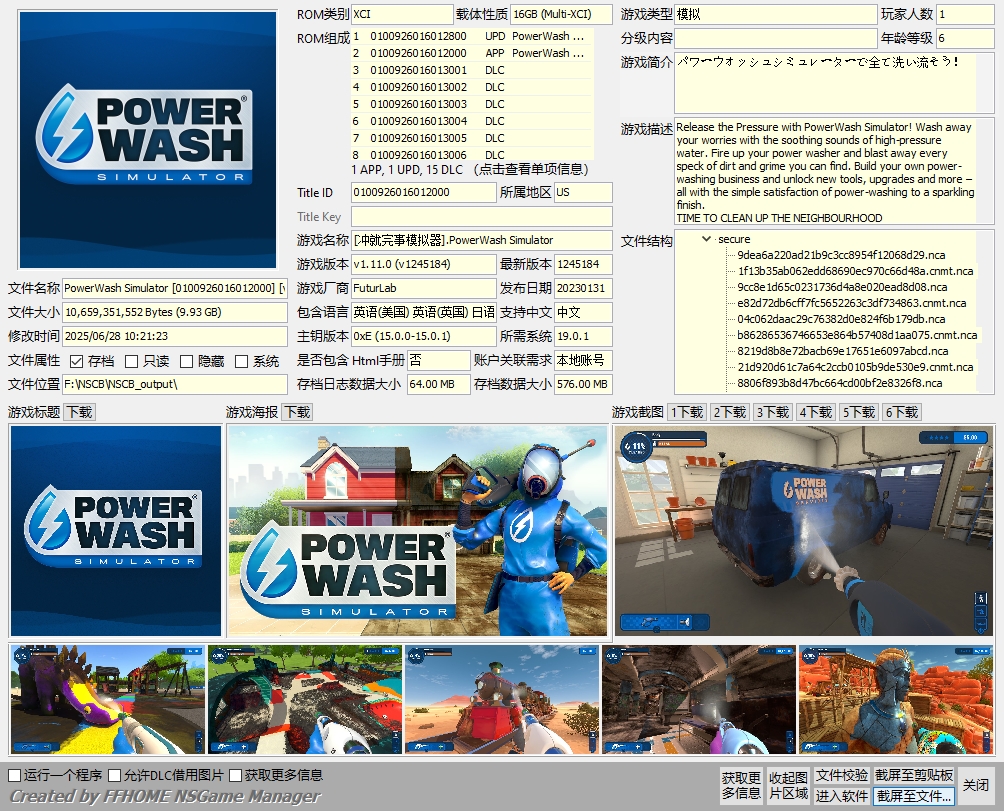Click the Title ID field
Viewport: 1004px width, 811px height.
424,192
